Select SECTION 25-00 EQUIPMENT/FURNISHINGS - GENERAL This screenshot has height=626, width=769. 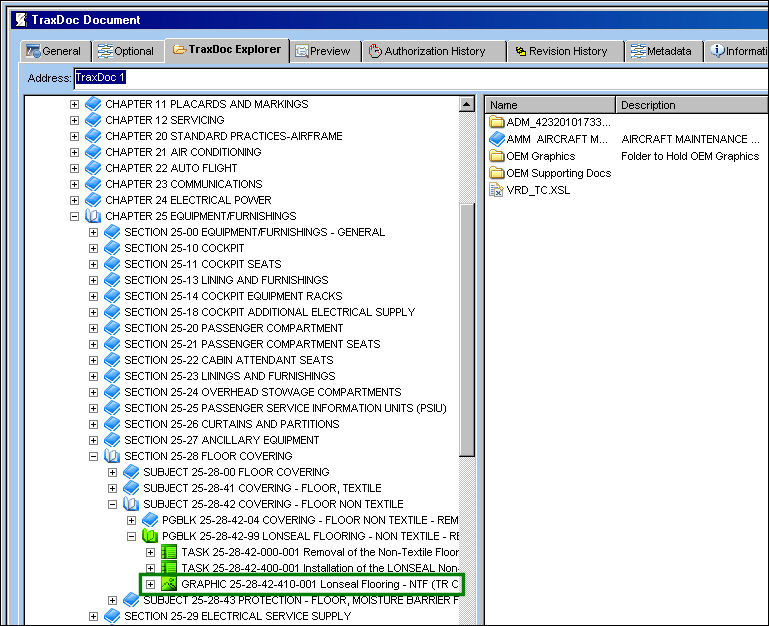click(255, 232)
